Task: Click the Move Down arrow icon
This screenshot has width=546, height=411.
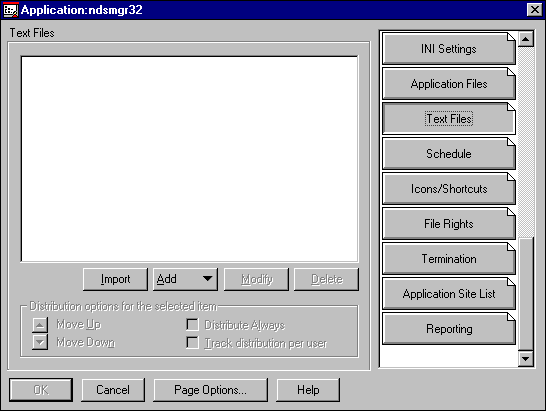Action: (x=40, y=342)
